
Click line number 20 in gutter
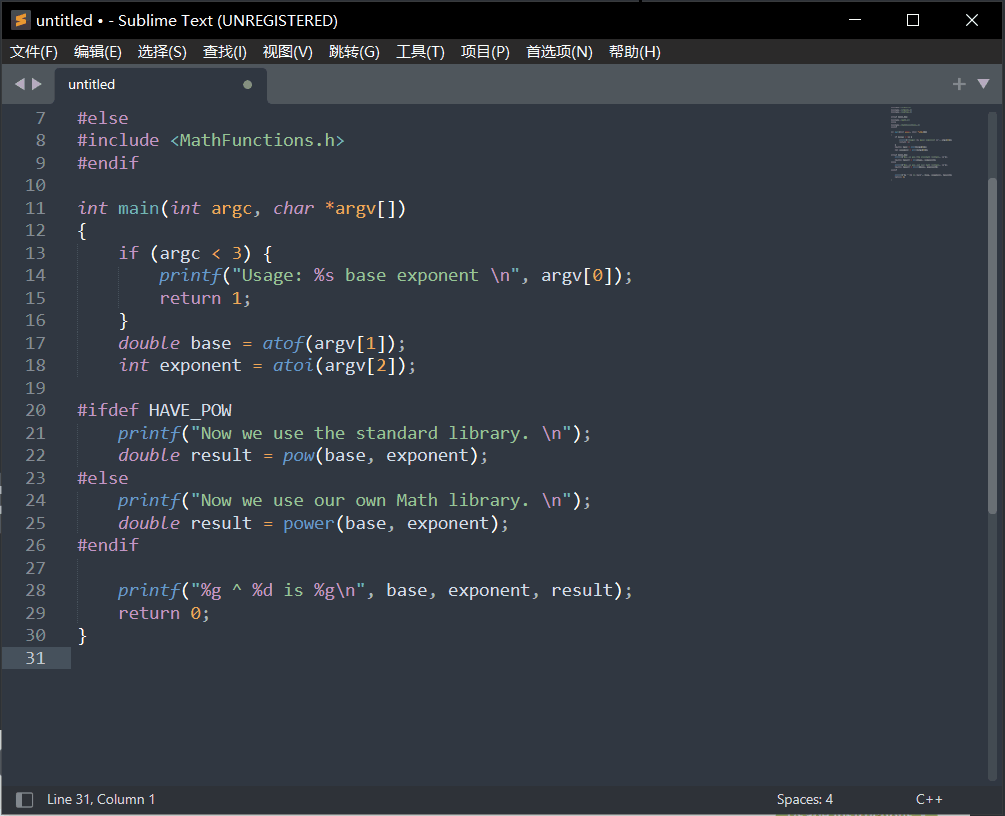pos(36,410)
